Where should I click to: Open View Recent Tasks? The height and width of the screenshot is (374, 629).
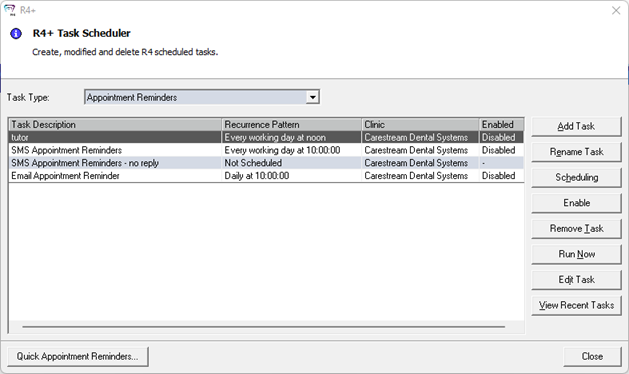(576, 305)
